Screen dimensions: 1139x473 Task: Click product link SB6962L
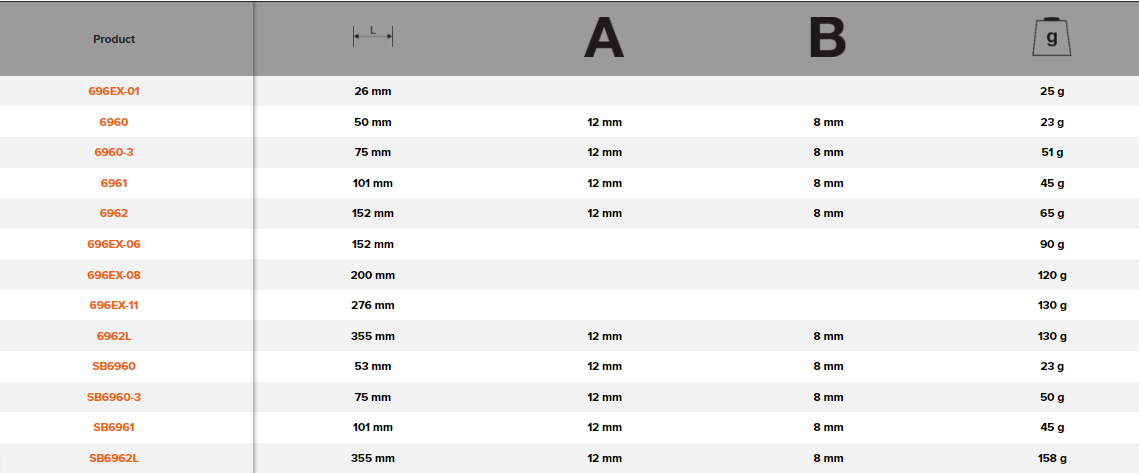pos(114,458)
